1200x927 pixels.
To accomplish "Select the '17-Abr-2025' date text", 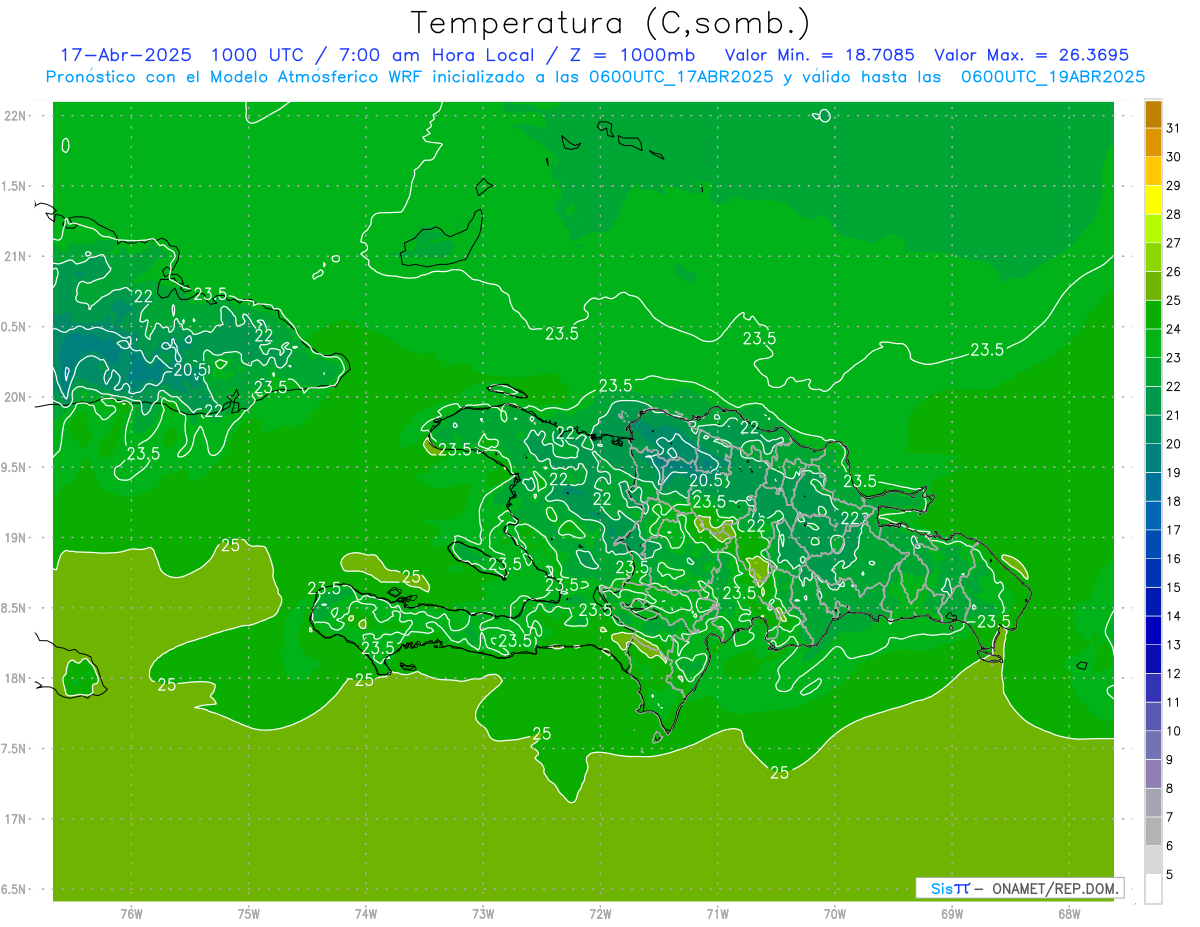I will point(126,55).
